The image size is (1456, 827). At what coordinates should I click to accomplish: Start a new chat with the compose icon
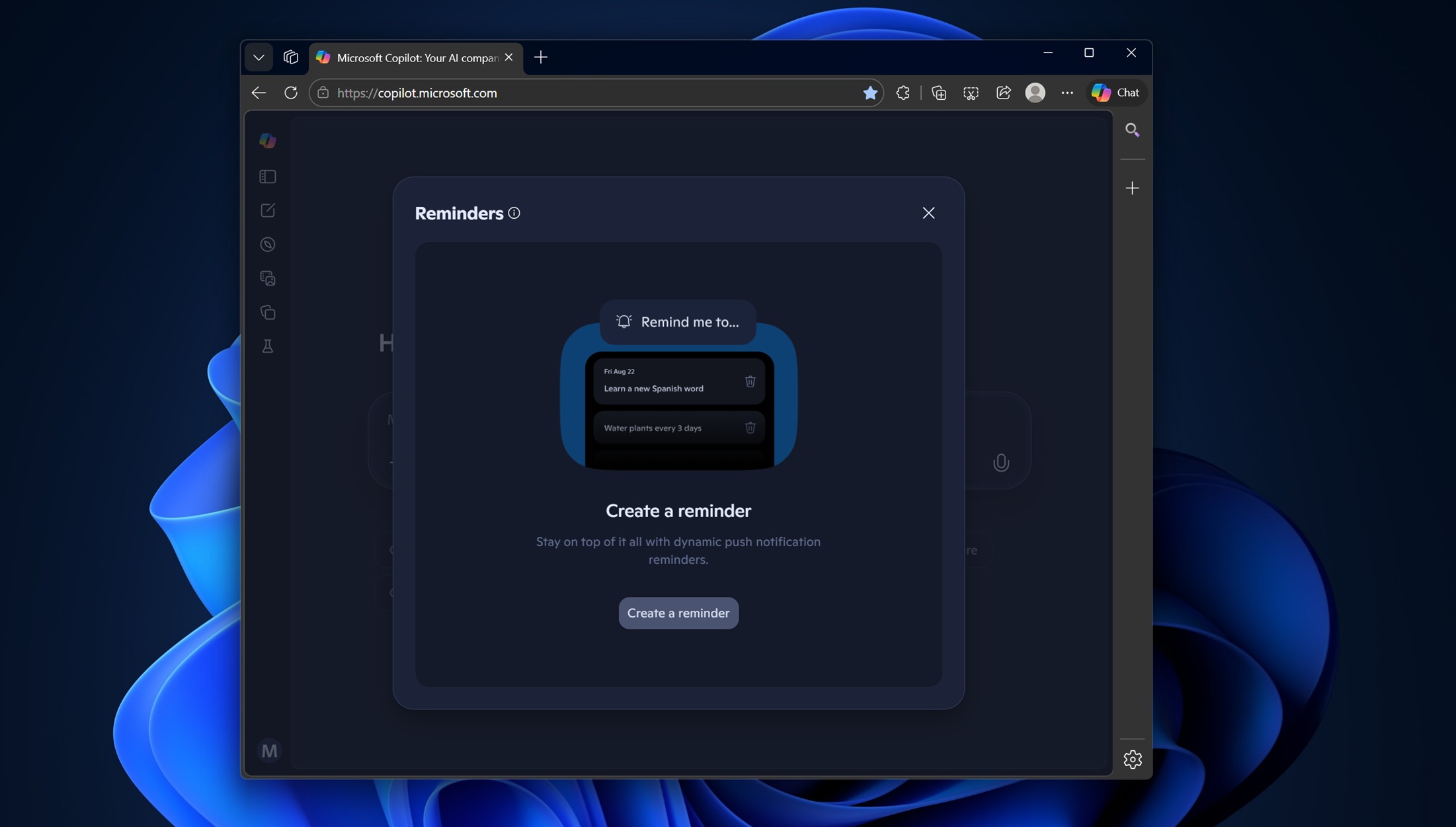click(x=268, y=210)
